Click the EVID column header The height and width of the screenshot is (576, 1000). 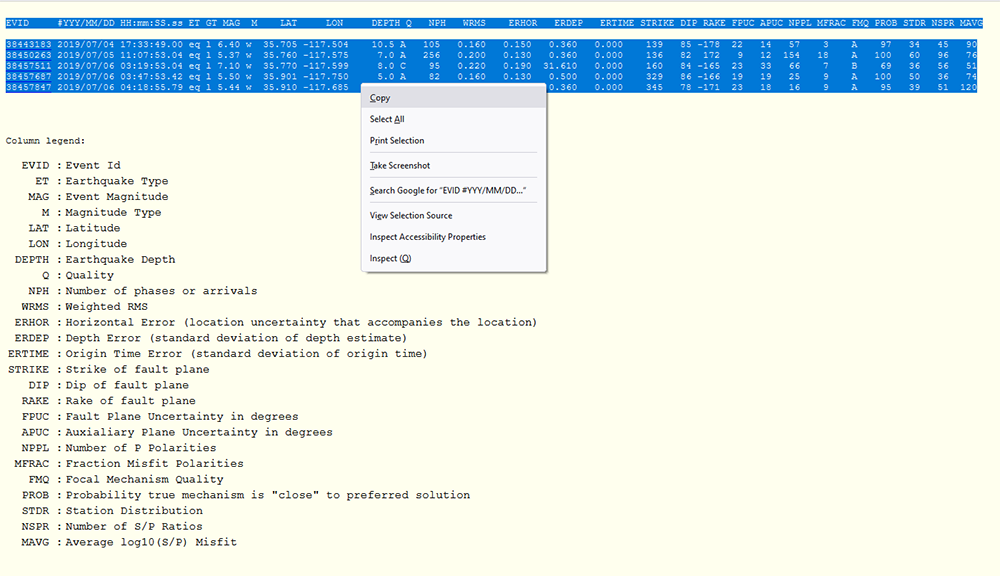(18, 22)
